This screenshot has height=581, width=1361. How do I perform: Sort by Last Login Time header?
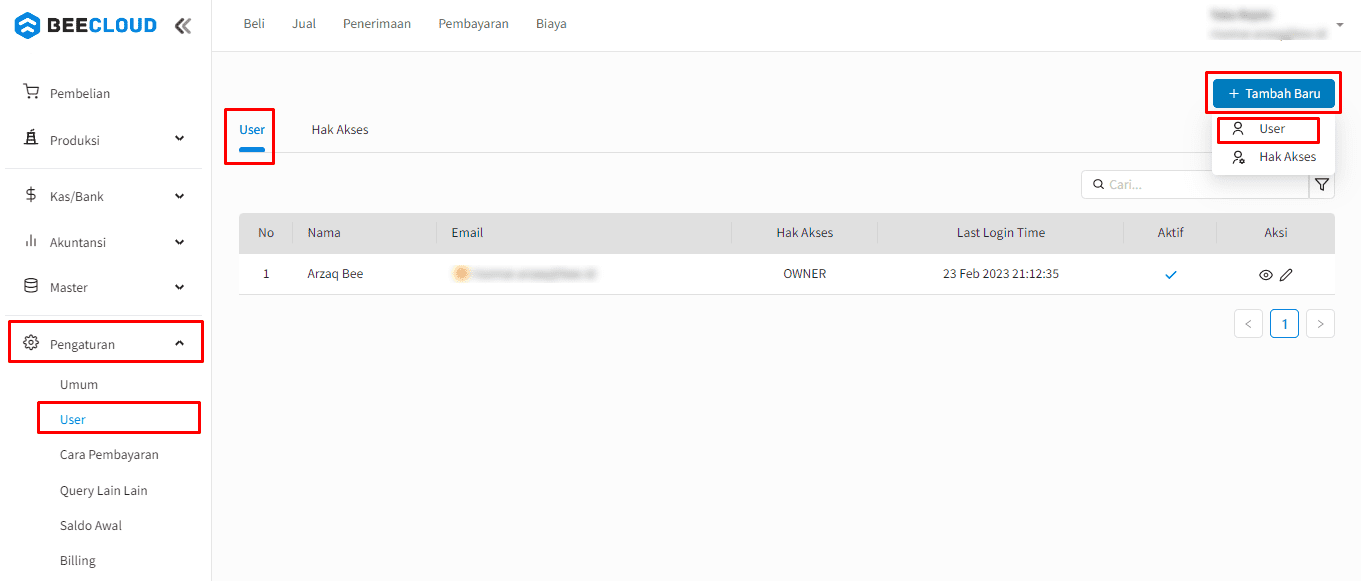click(1001, 233)
